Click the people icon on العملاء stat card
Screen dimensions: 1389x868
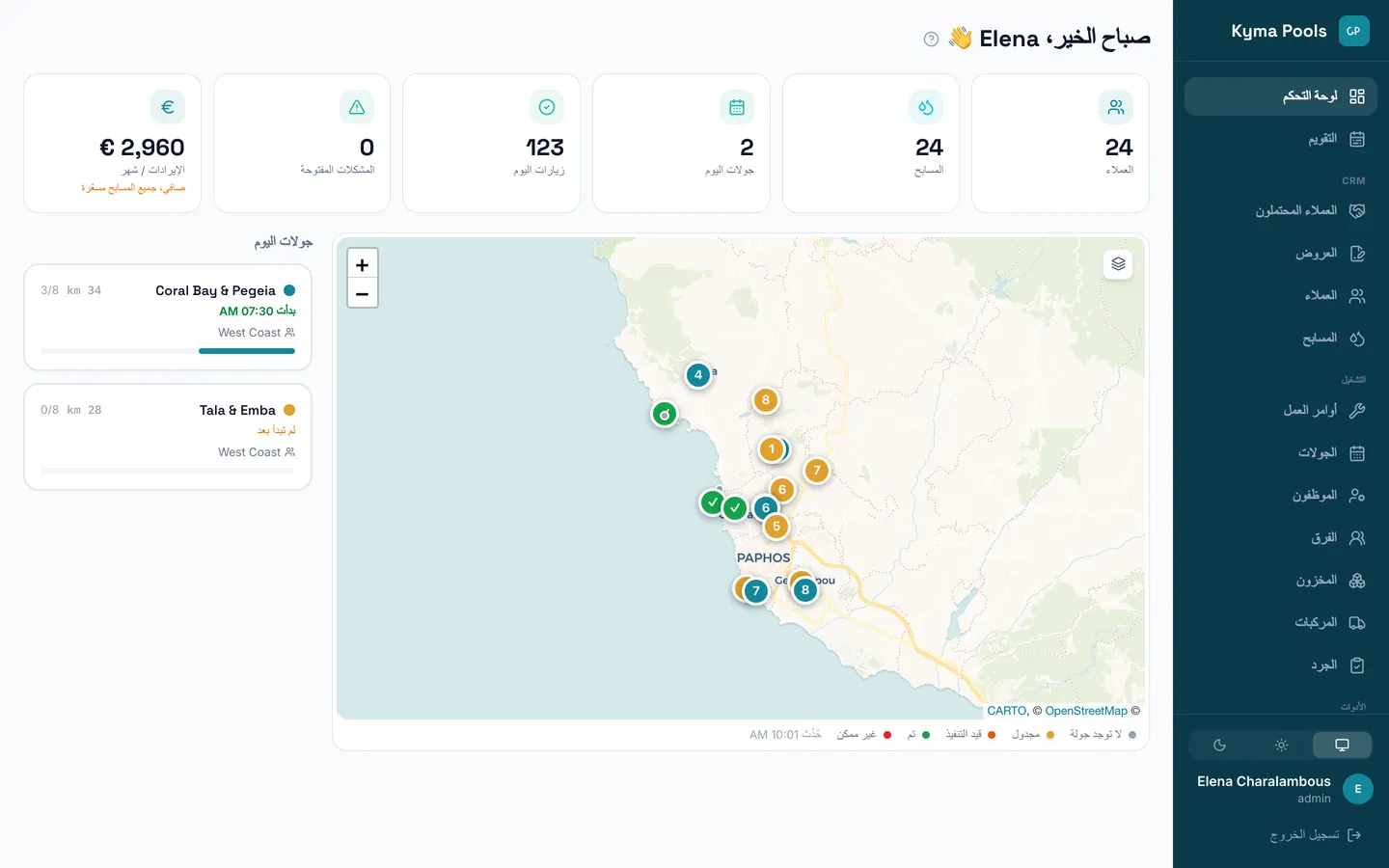coord(1116,107)
